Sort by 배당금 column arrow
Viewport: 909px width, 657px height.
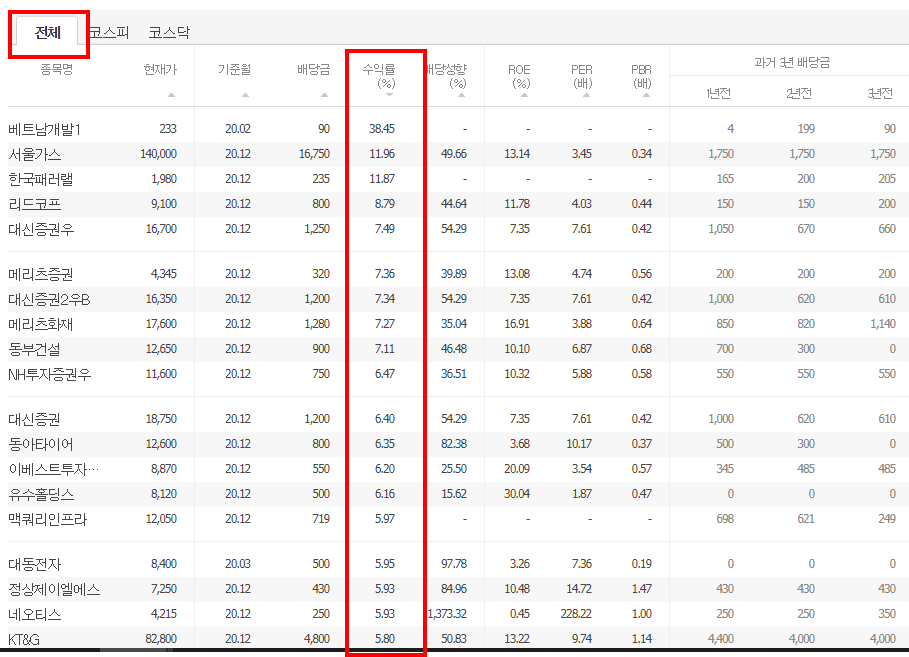pyautogui.click(x=324, y=95)
